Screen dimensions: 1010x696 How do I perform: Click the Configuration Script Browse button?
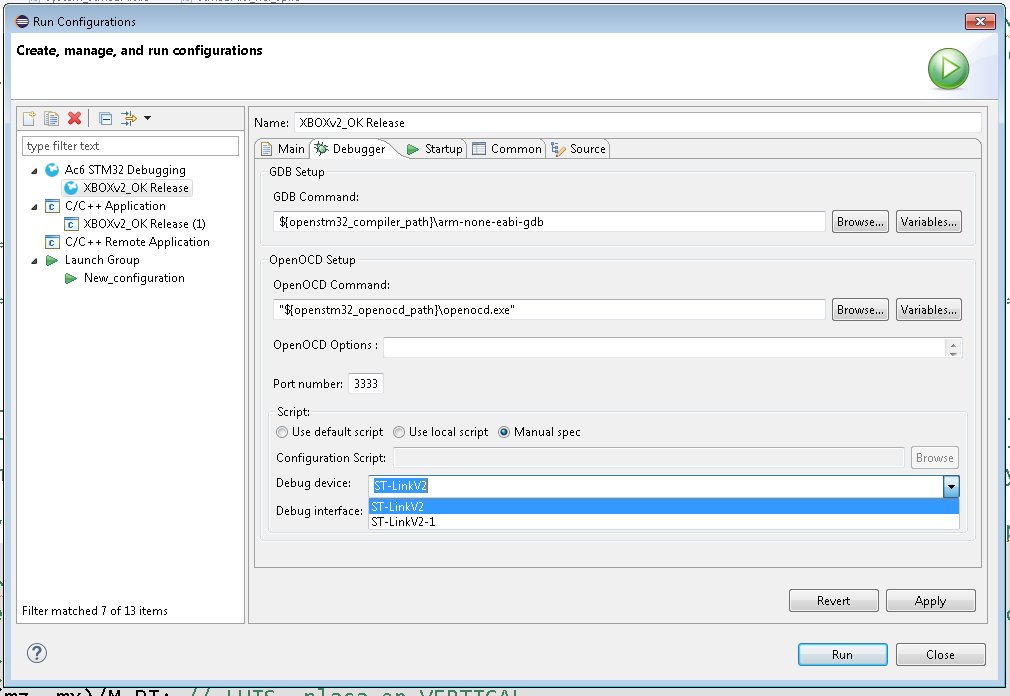(x=935, y=458)
